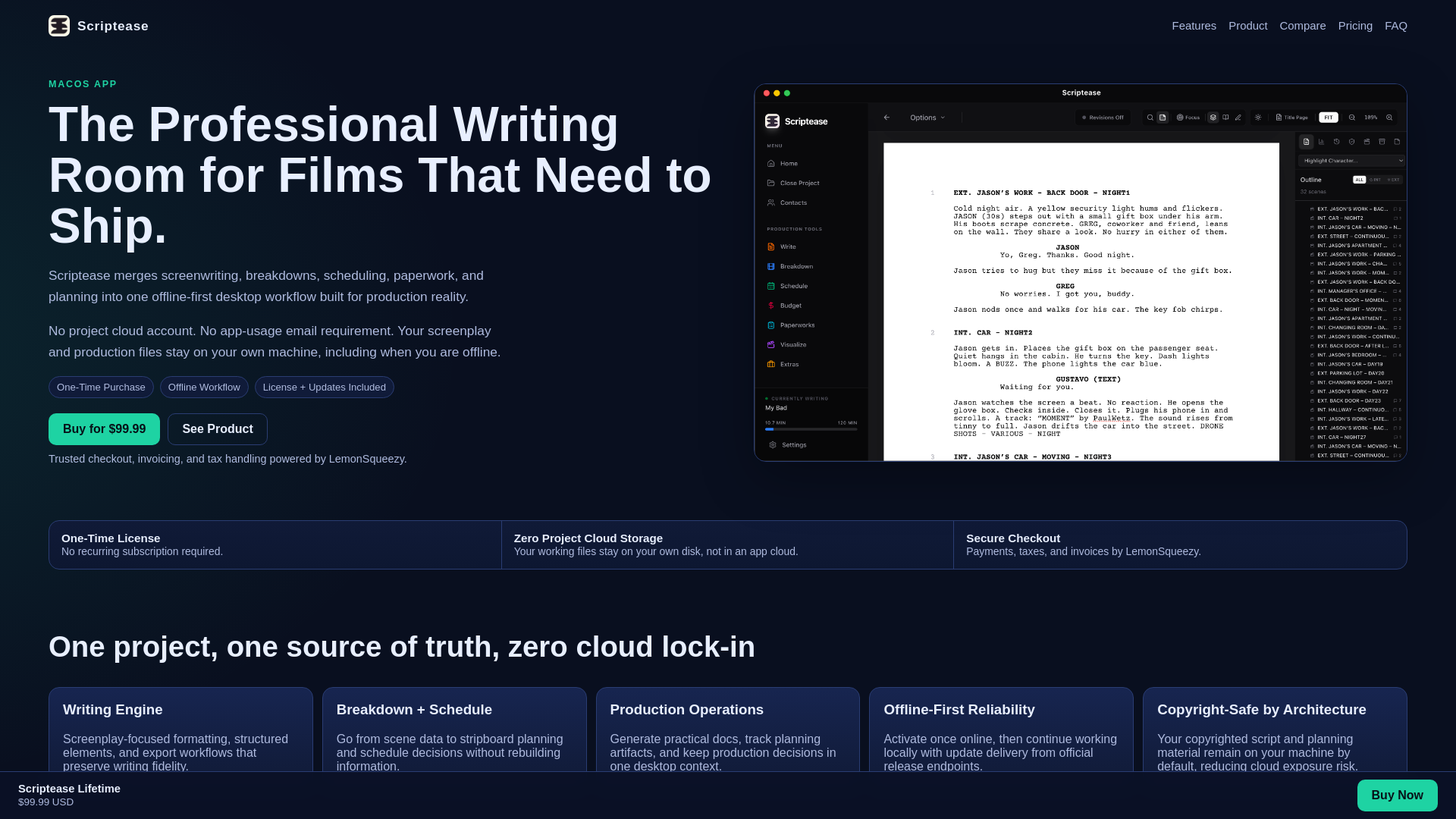Image resolution: width=1456 pixels, height=819 pixels.
Task: Click the Breakdown + Schedule feature card
Action: [x=454, y=730]
